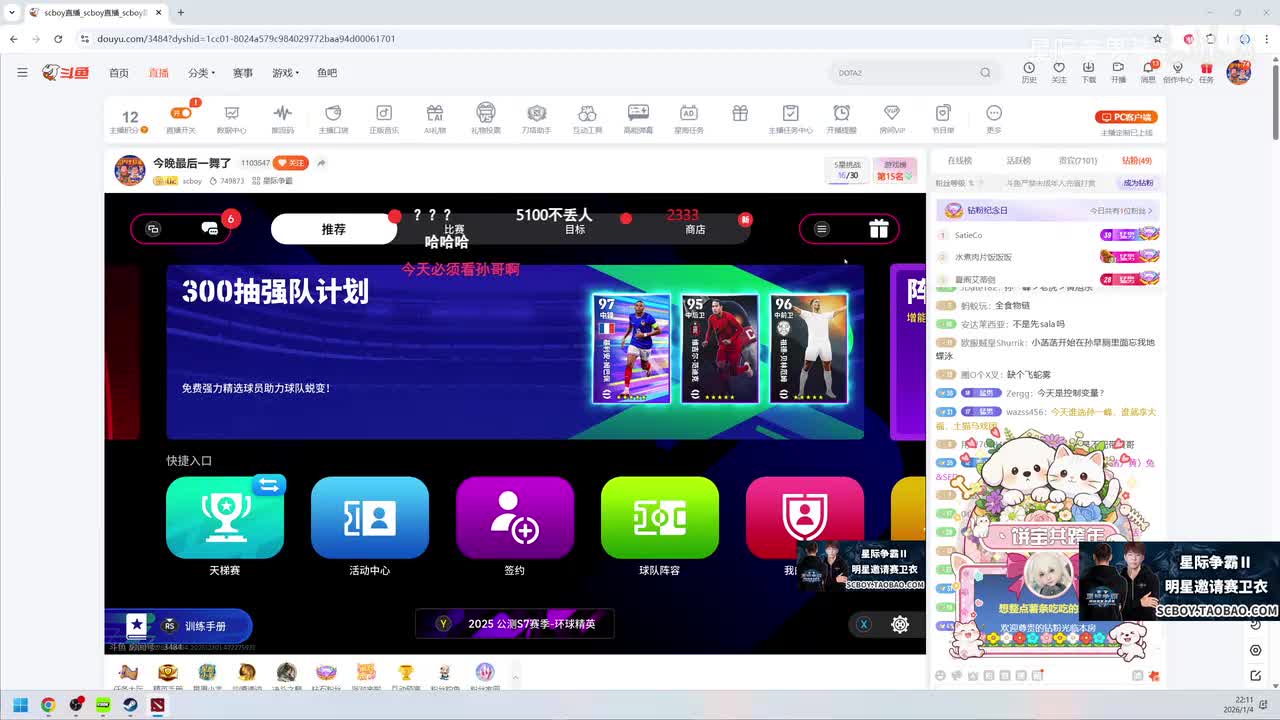Viewport: 1280px width, 720px height.
Task: Click the 成为钻粉 button
Action: point(1138,183)
